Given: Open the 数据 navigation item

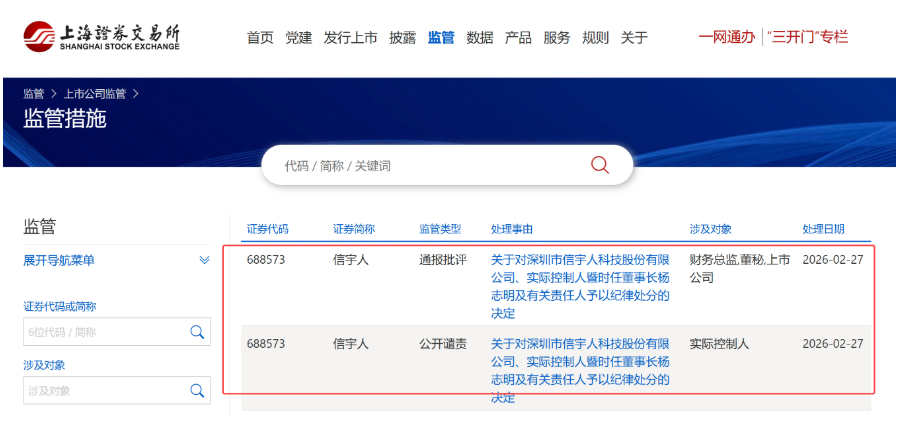Looking at the screenshot, I should click(x=480, y=38).
